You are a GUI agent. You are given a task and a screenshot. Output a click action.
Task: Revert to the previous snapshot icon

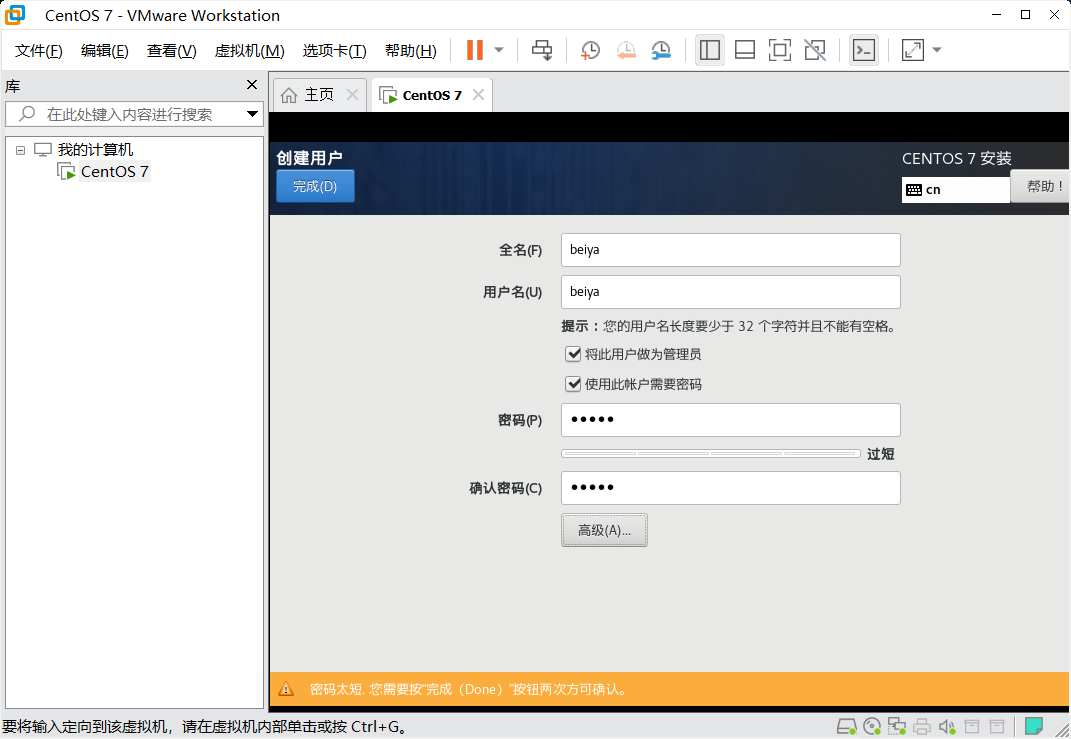(x=626, y=50)
